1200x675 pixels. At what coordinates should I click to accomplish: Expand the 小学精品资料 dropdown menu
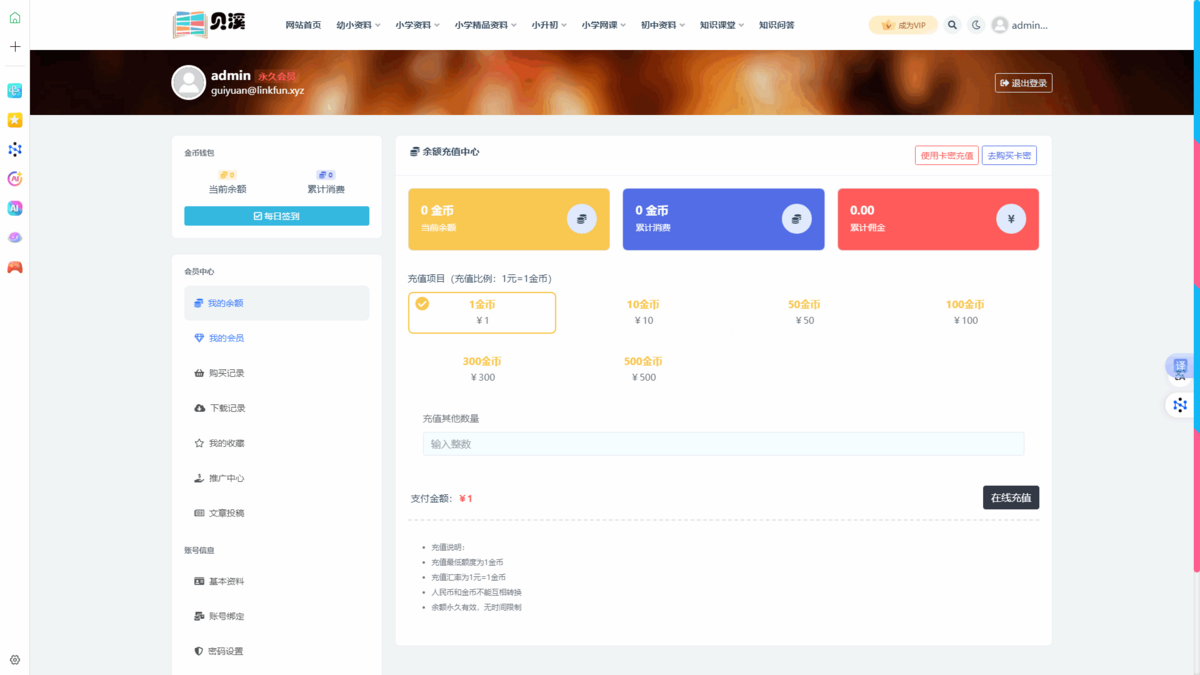click(x=485, y=25)
